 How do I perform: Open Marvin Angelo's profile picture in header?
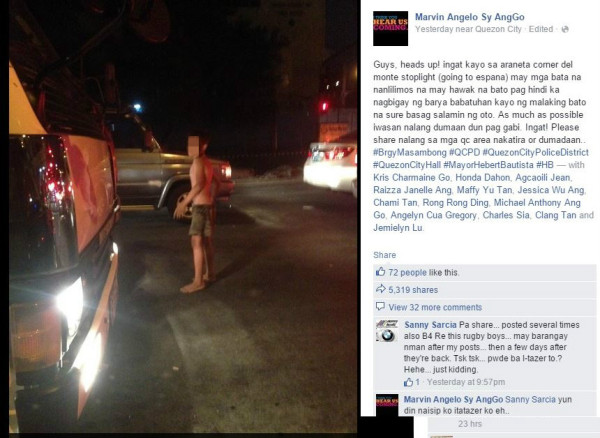(390, 28)
